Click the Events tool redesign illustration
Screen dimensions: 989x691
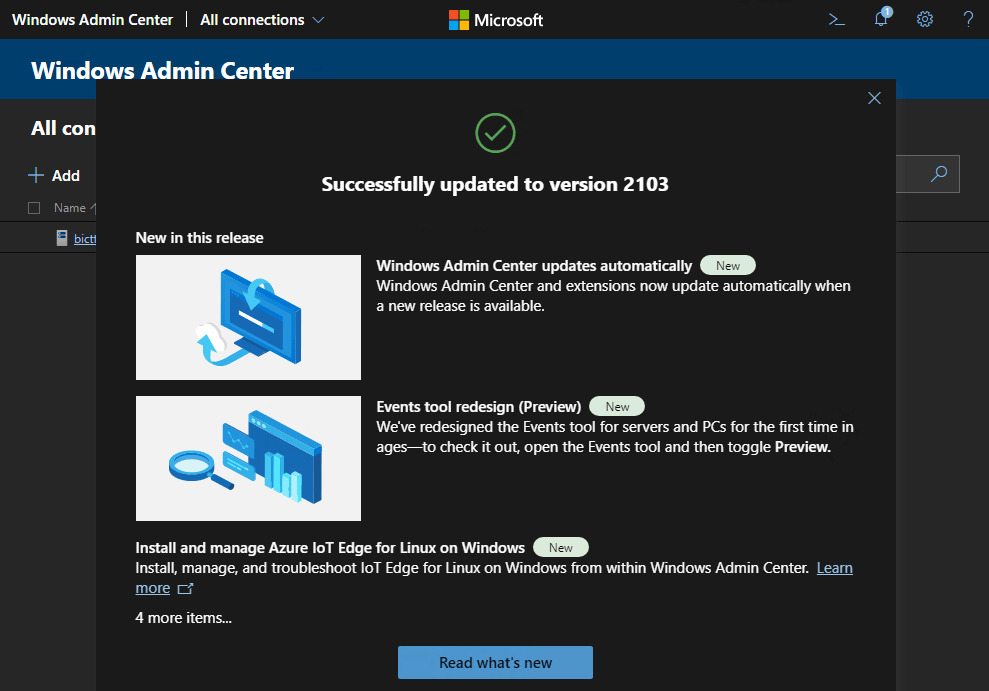[249, 458]
